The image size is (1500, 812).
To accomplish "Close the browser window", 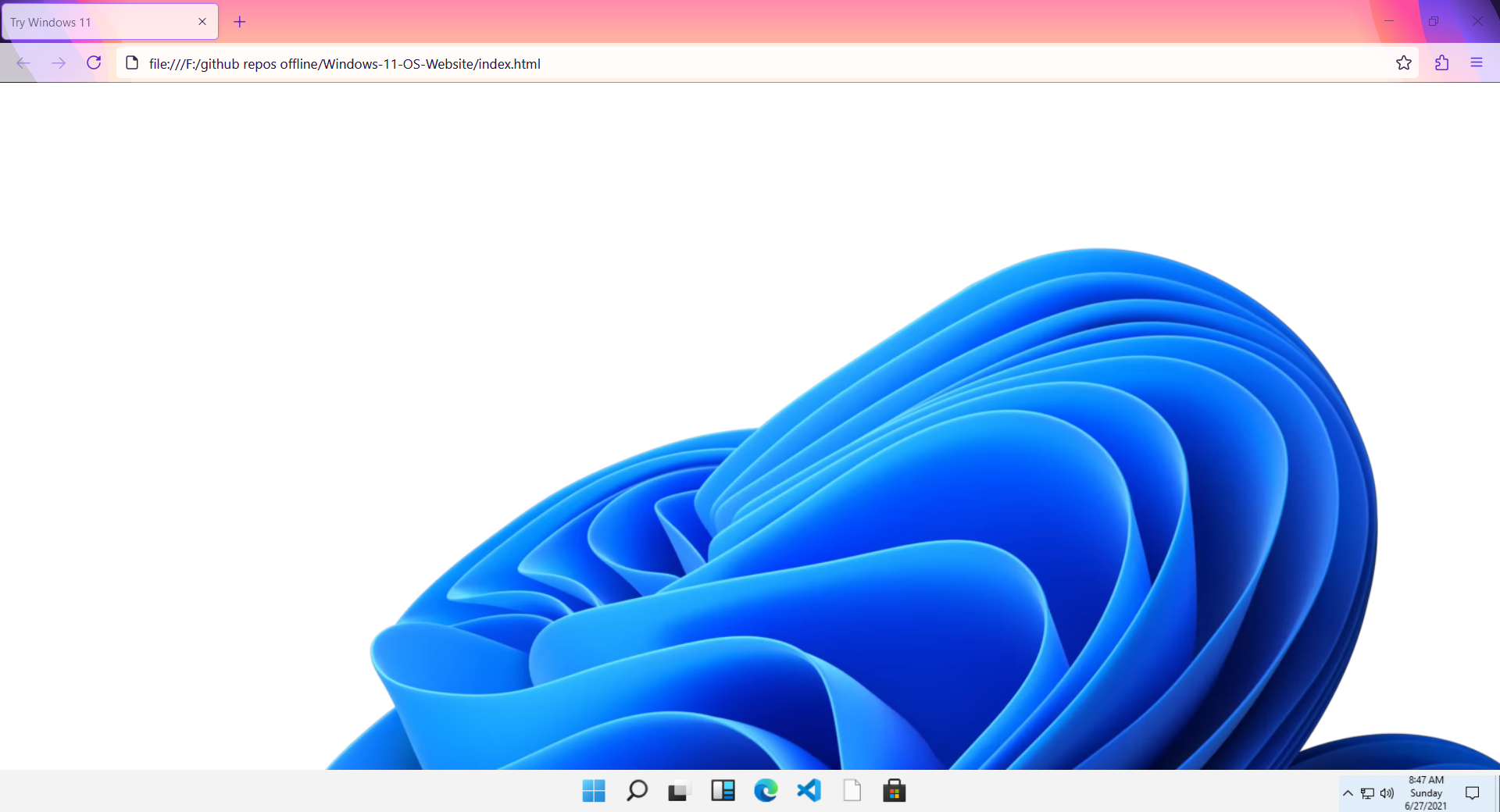I will (x=1477, y=21).
